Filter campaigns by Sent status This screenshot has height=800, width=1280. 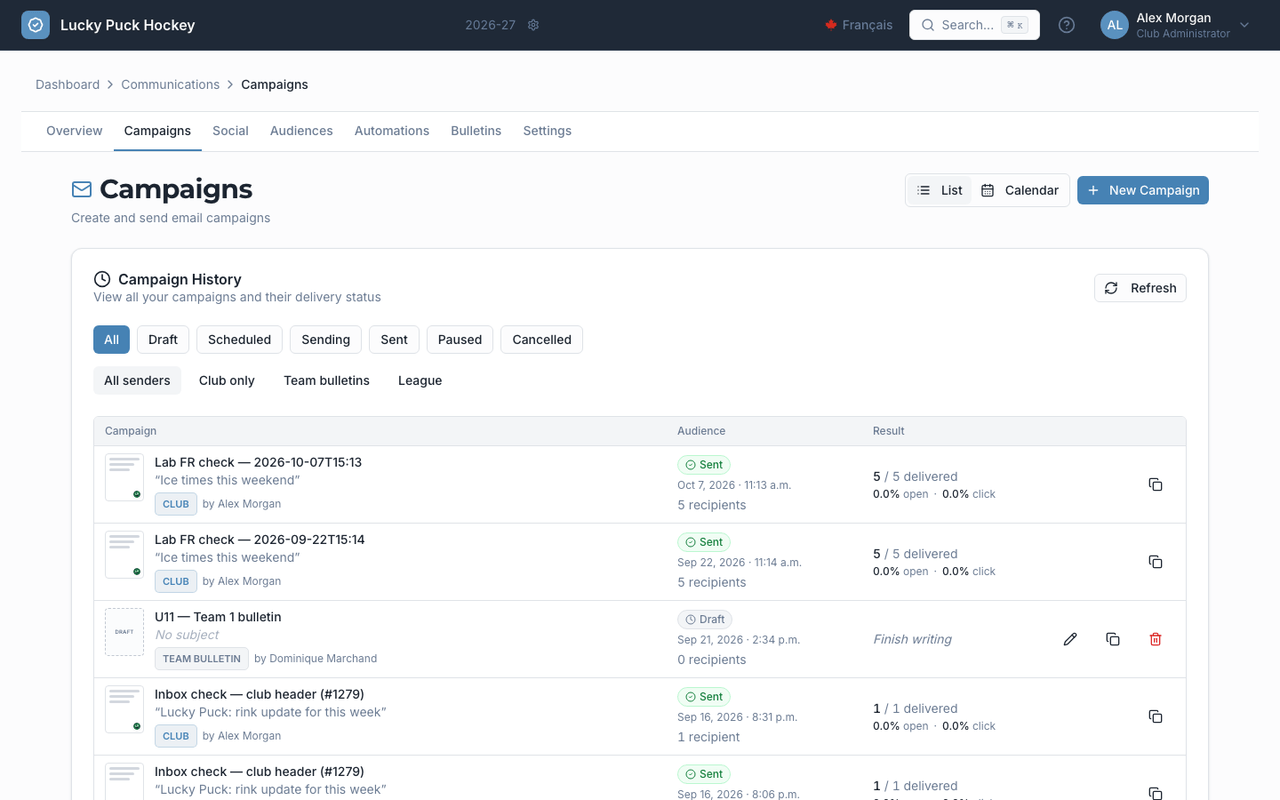coord(394,339)
